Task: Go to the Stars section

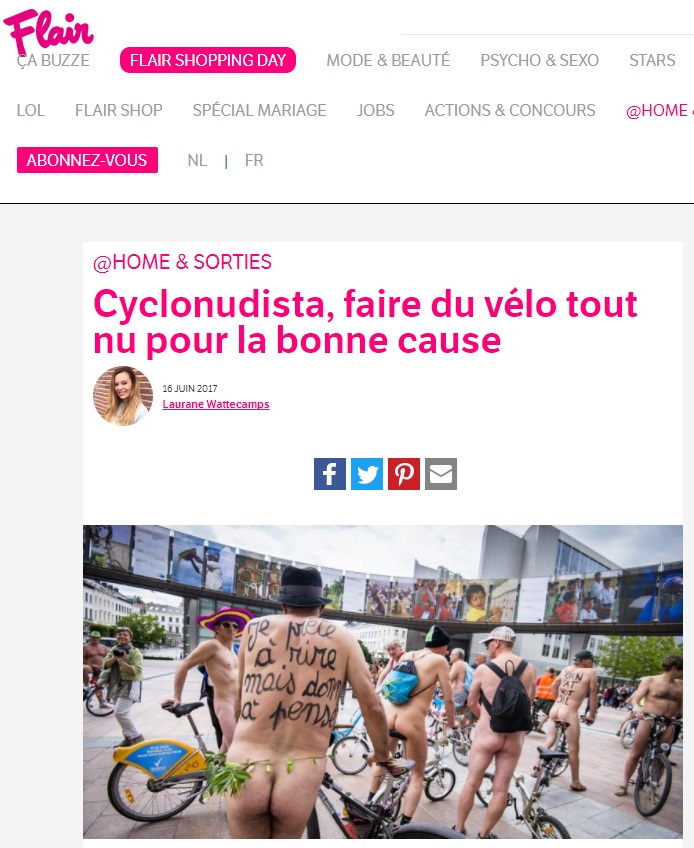Action: tap(652, 60)
